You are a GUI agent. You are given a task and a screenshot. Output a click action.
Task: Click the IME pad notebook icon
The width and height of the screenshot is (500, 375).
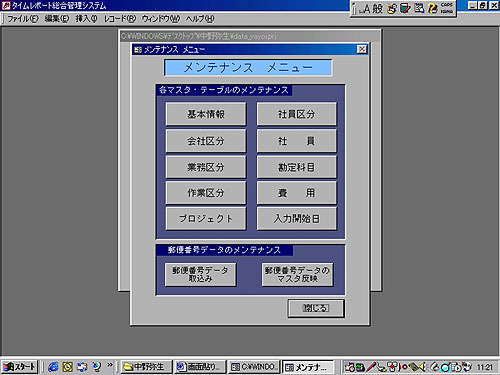point(405,8)
